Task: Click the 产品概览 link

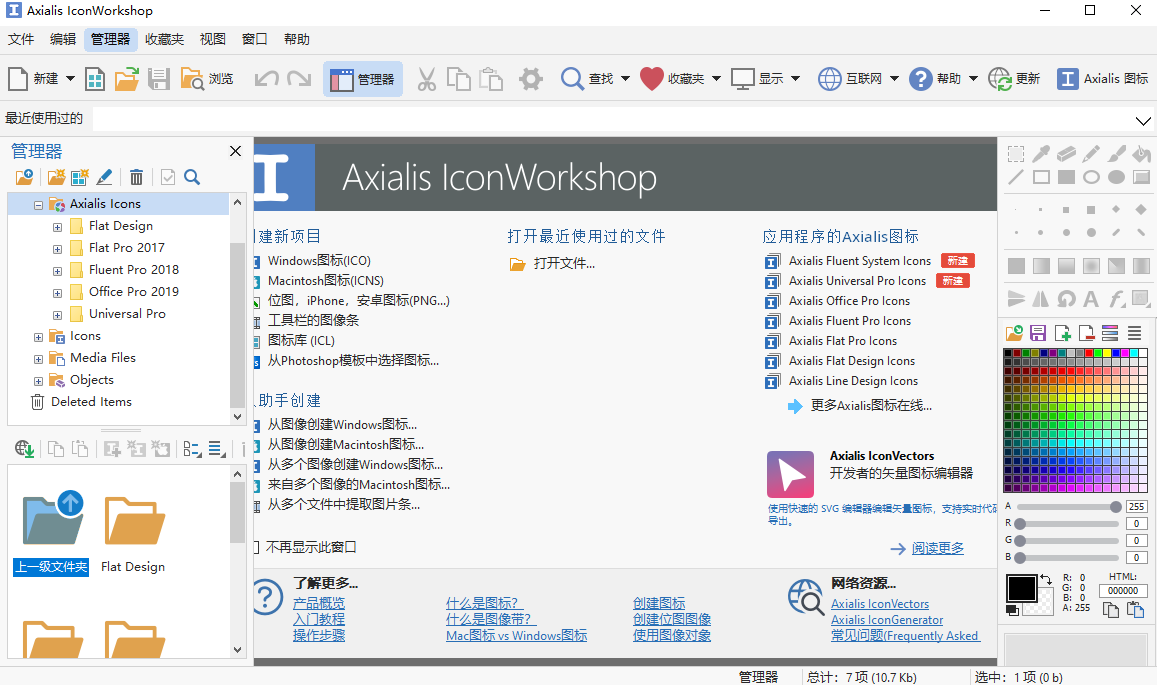Action: 319,603
